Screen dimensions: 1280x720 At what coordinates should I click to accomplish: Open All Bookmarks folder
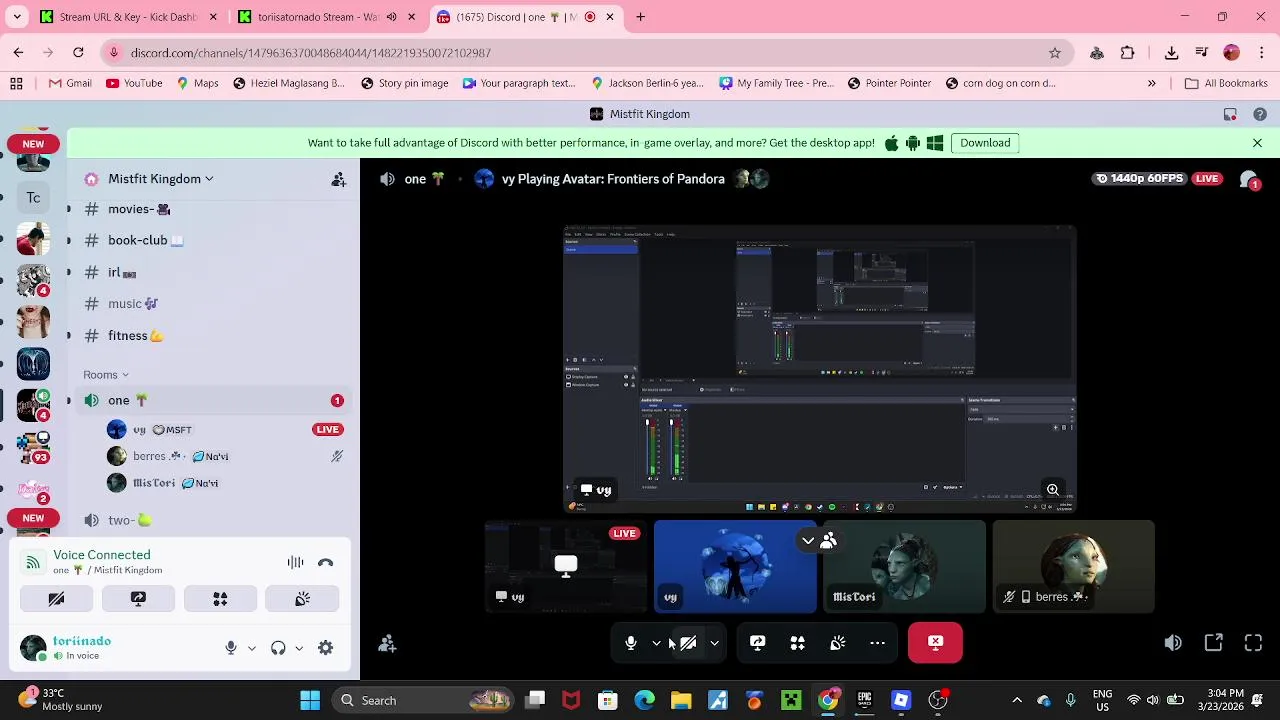(x=1226, y=83)
